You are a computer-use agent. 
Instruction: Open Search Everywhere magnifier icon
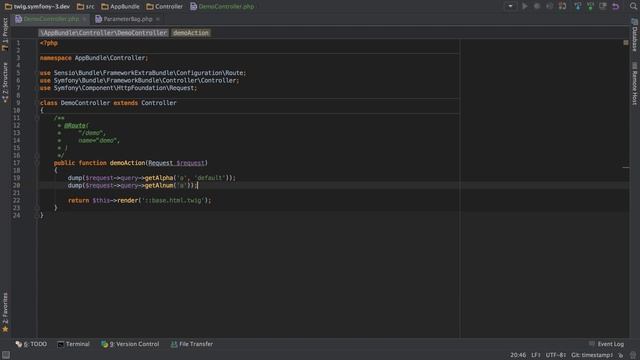pos(633,7)
